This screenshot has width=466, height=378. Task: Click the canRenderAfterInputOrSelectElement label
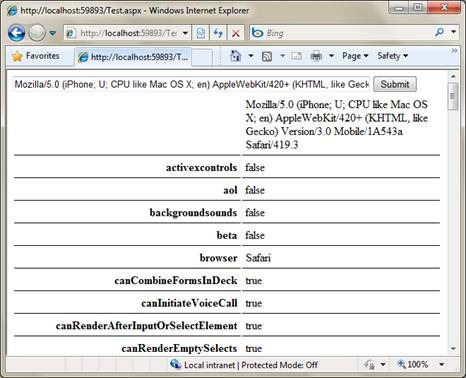(146, 326)
